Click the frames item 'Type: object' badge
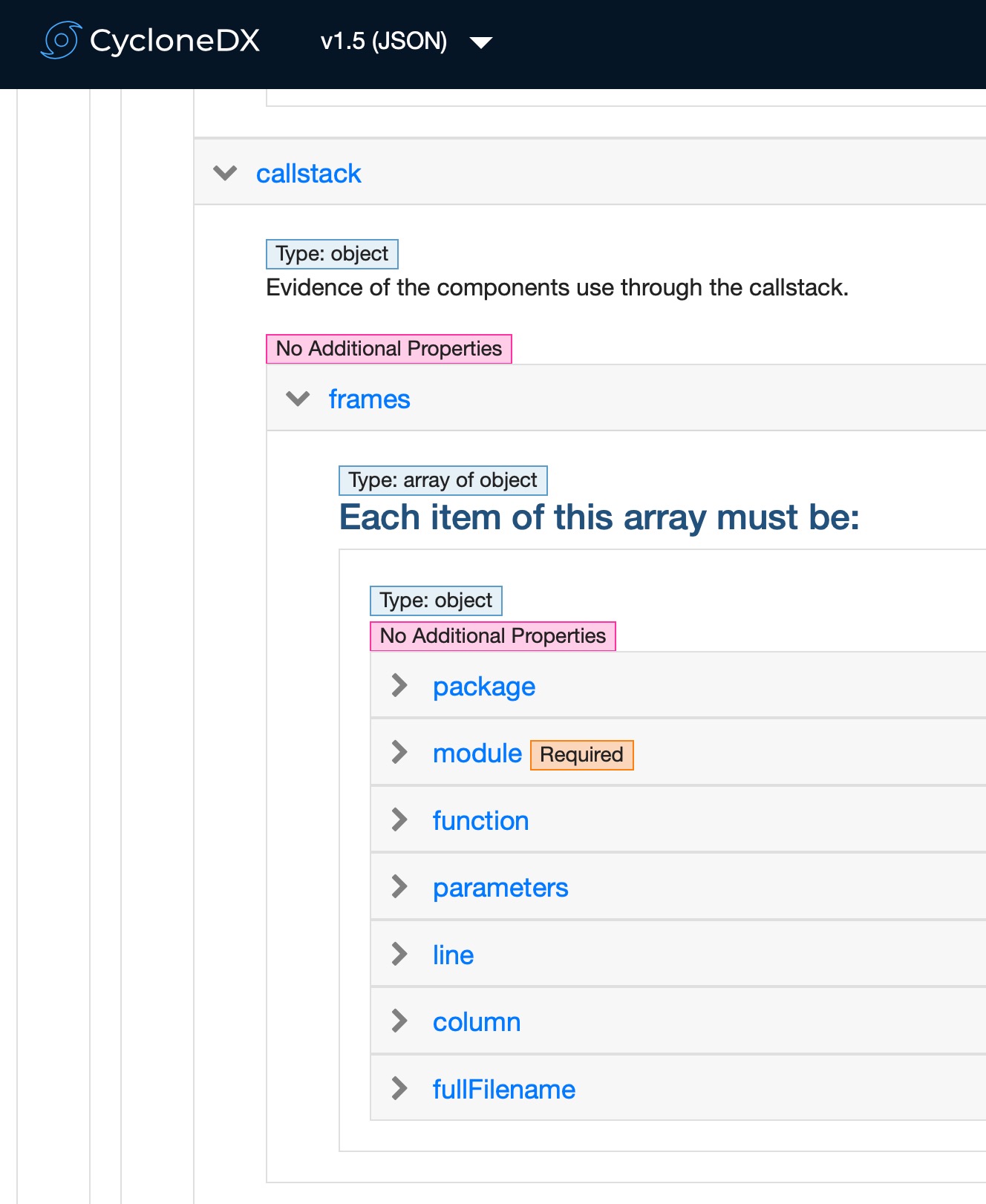 point(437,601)
